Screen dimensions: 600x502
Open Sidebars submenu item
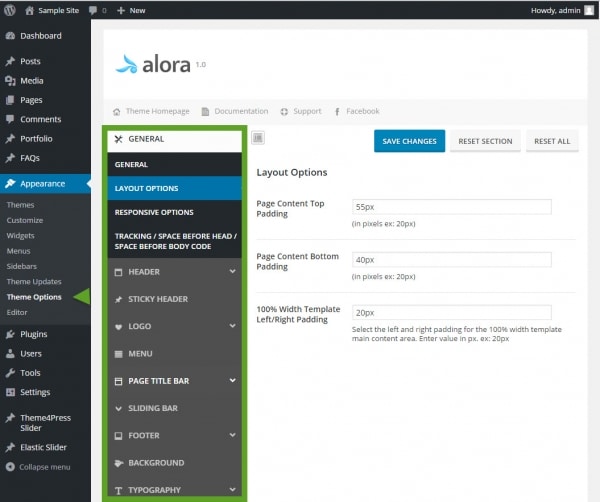click(x=21, y=266)
